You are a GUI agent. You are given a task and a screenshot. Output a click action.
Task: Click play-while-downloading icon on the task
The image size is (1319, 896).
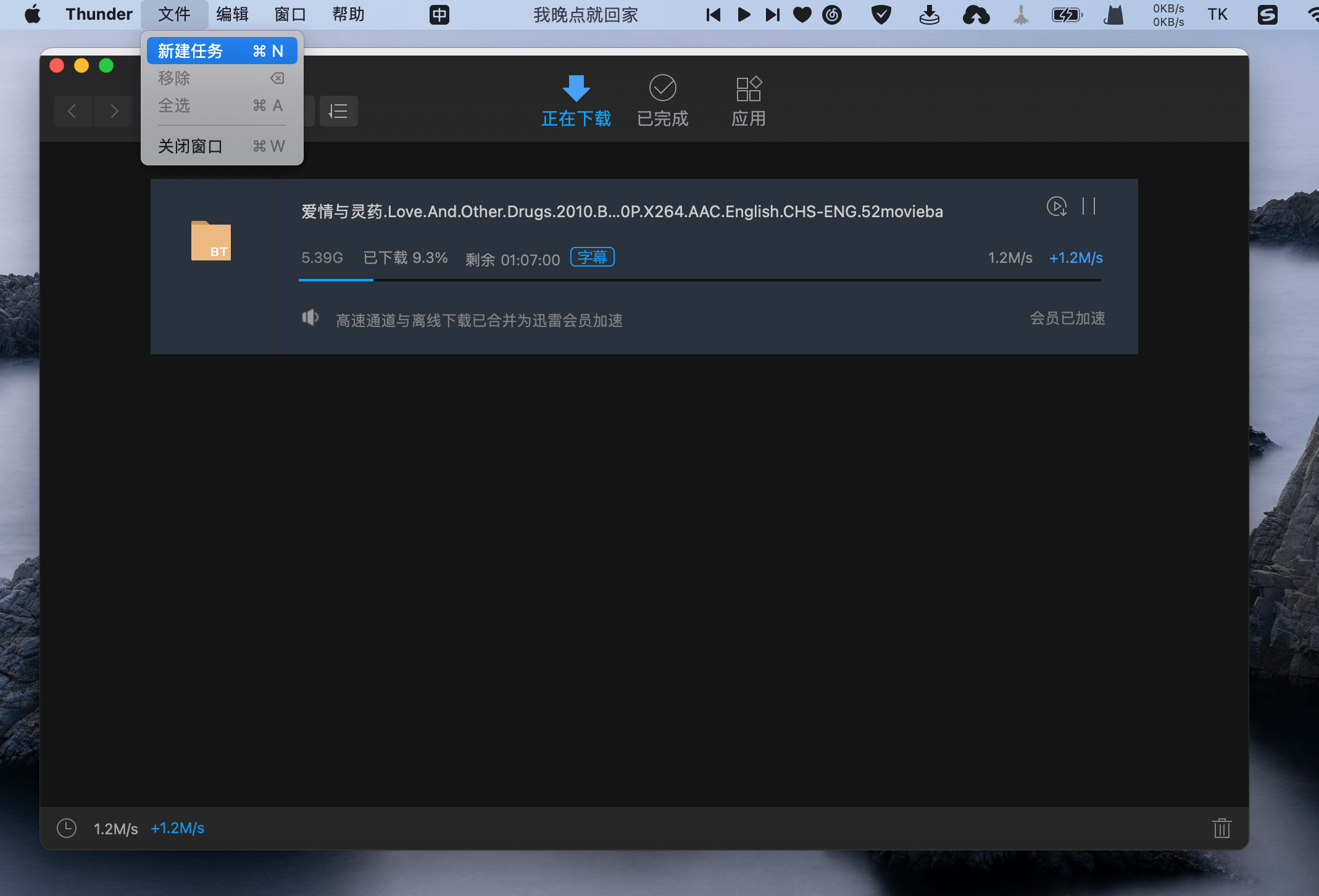pos(1057,207)
